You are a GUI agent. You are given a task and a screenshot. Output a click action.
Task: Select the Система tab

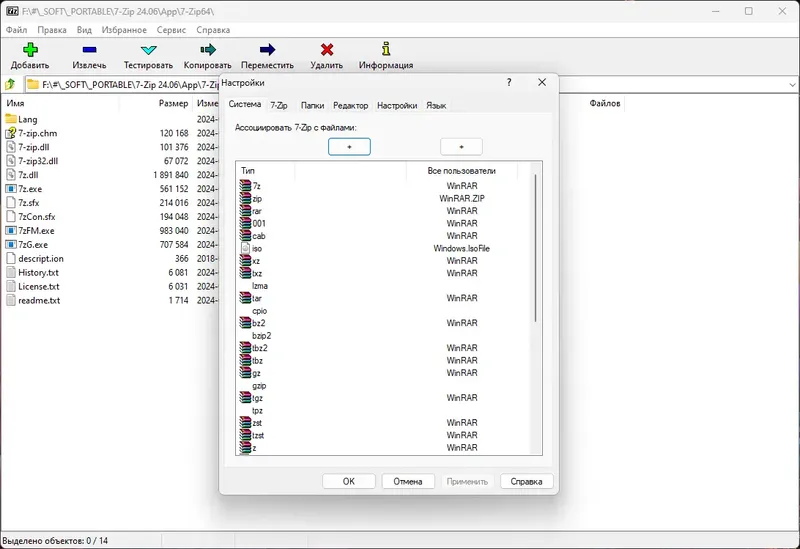(x=245, y=104)
